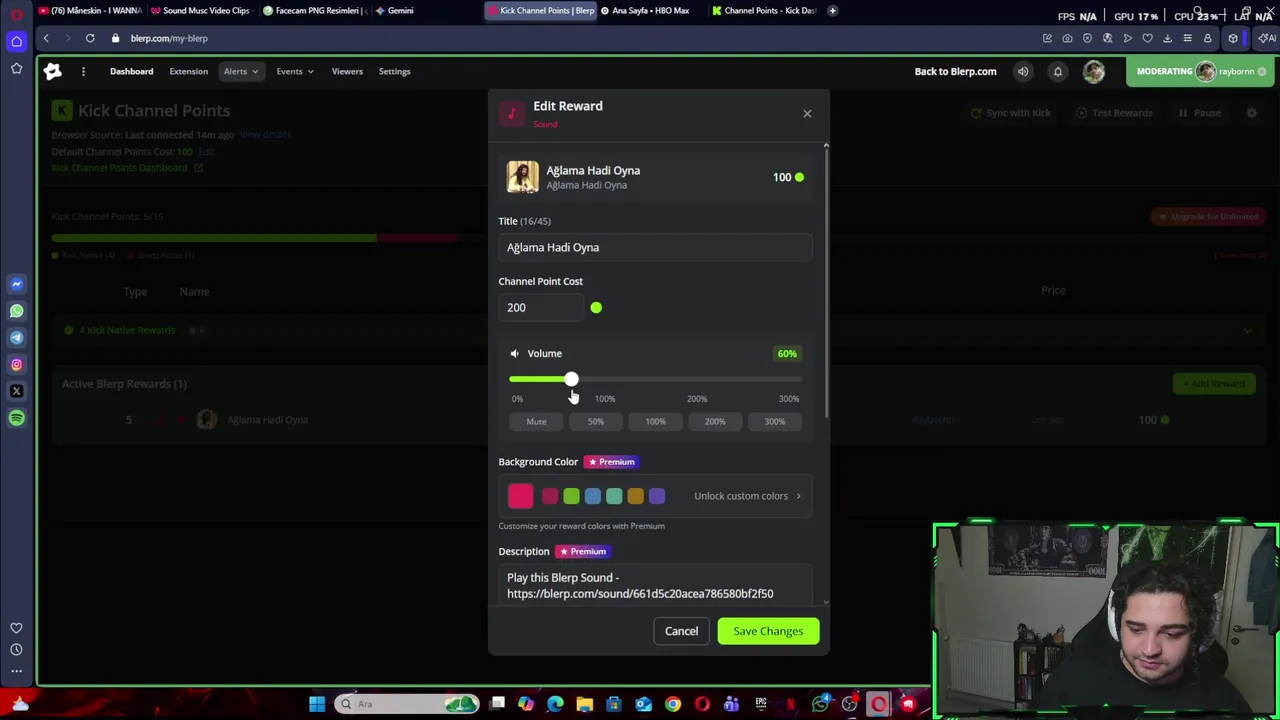Go back in browser history
Viewport: 1280px width, 720px height.
pyautogui.click(x=46, y=38)
